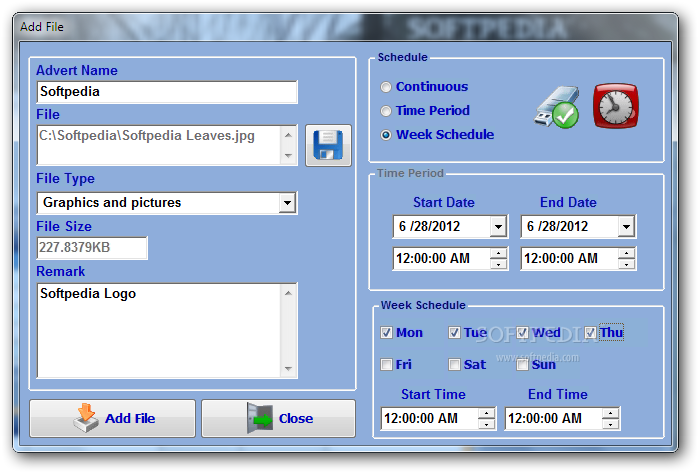Click the Advert Name field containing Softpedia
Viewport: 699px width, 473px height.
click(167, 92)
